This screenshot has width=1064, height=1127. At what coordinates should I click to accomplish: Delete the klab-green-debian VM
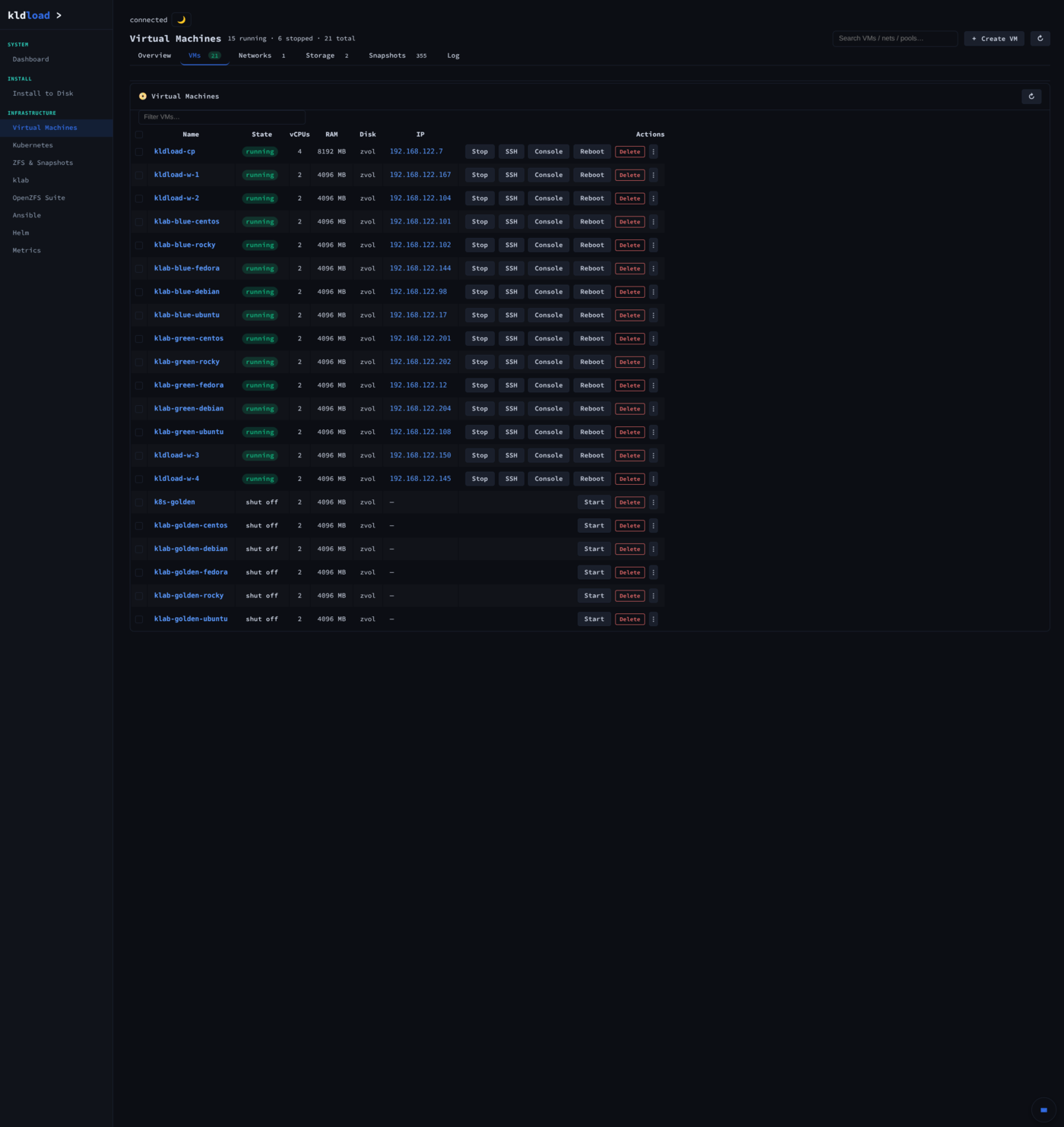click(630, 409)
